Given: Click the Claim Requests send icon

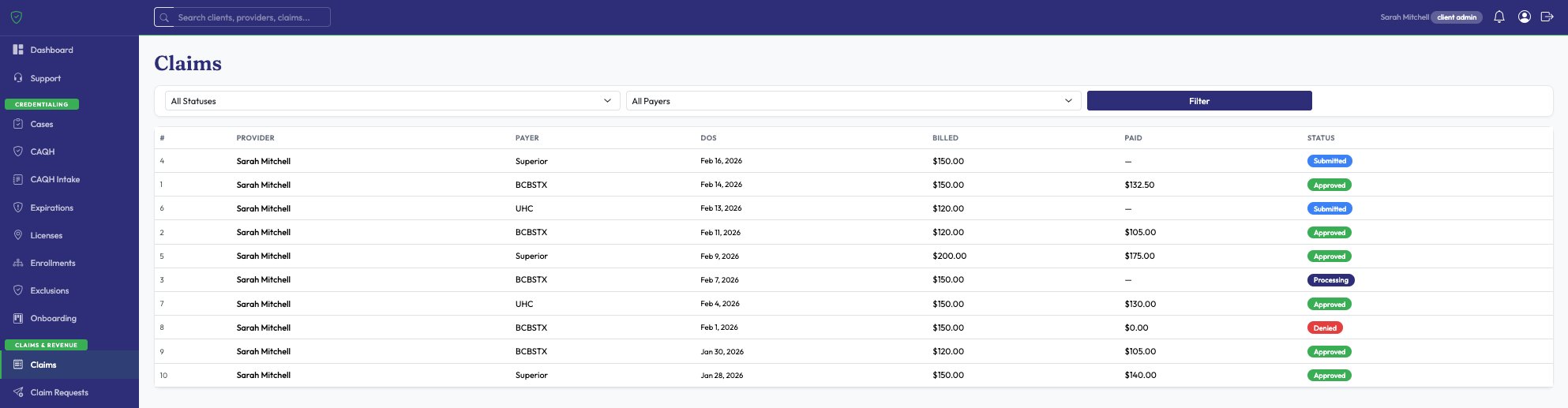Looking at the screenshot, I should click(18, 392).
